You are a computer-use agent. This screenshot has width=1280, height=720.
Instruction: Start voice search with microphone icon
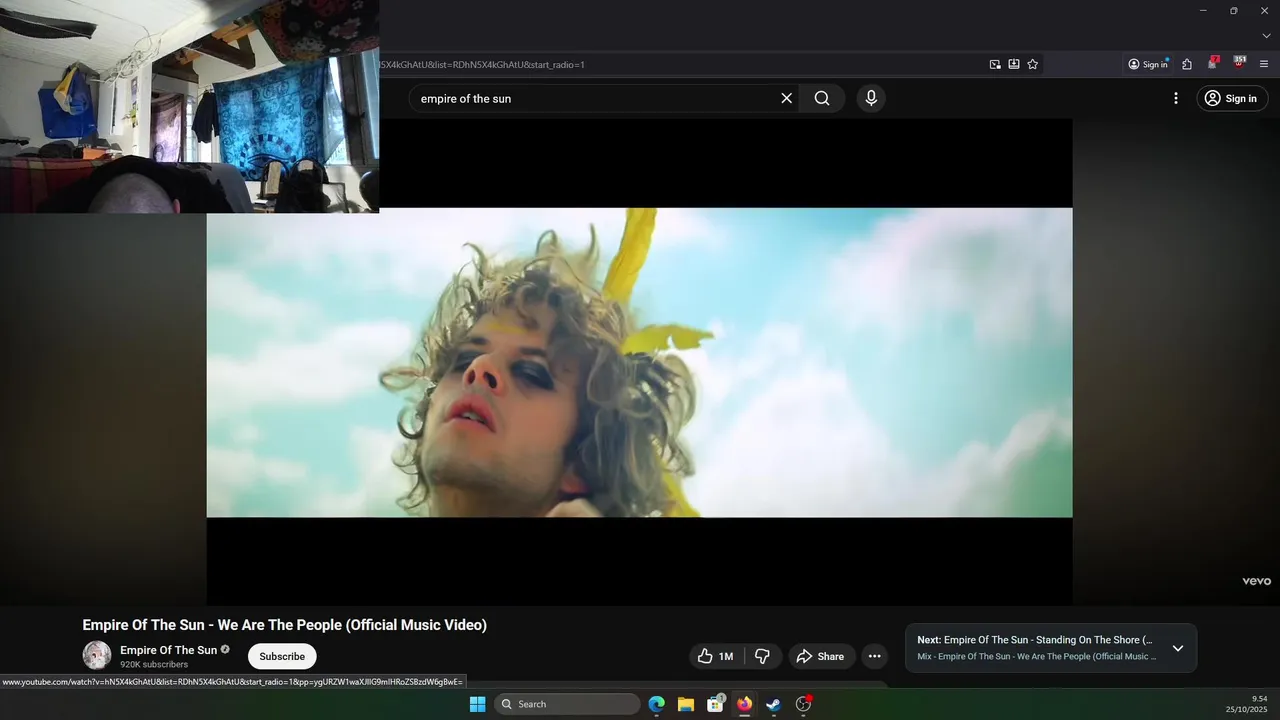[x=871, y=98]
